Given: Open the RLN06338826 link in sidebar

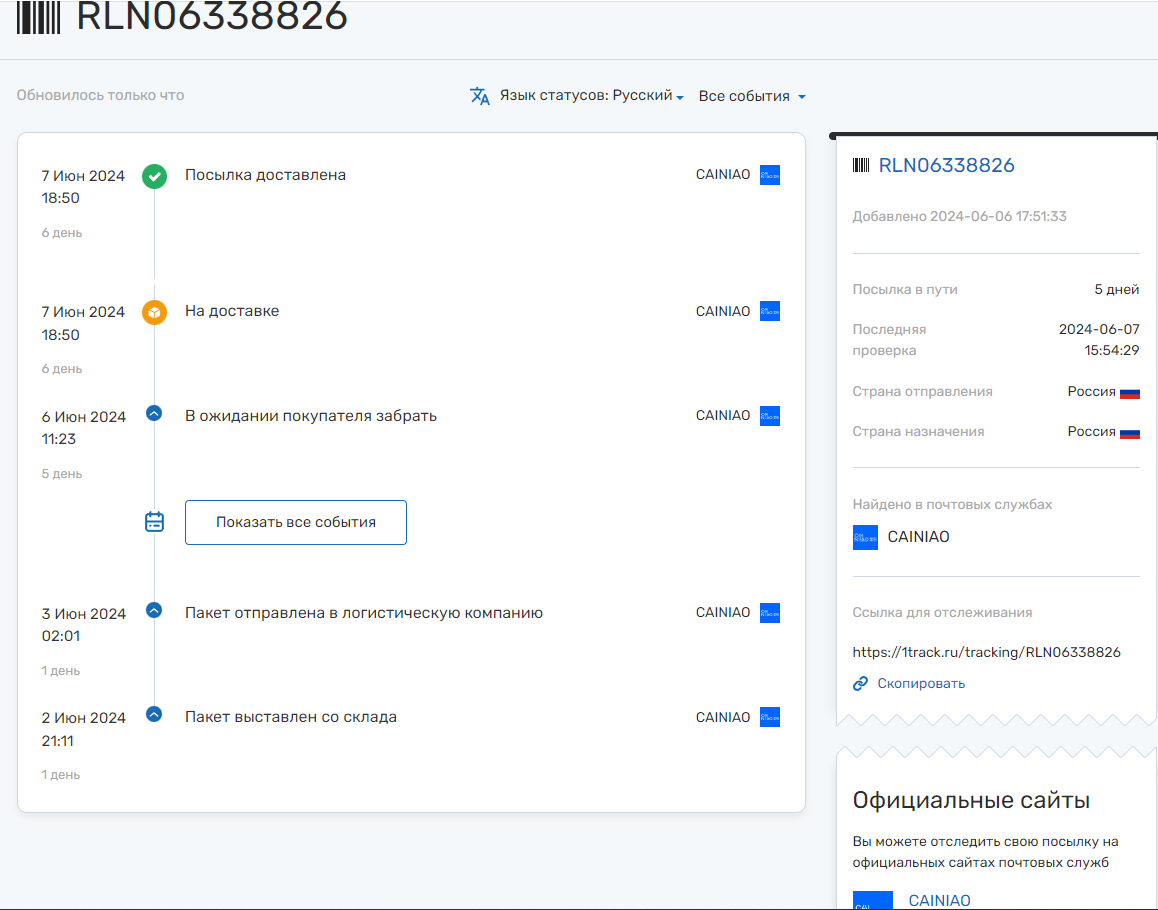Looking at the screenshot, I should [x=946, y=166].
